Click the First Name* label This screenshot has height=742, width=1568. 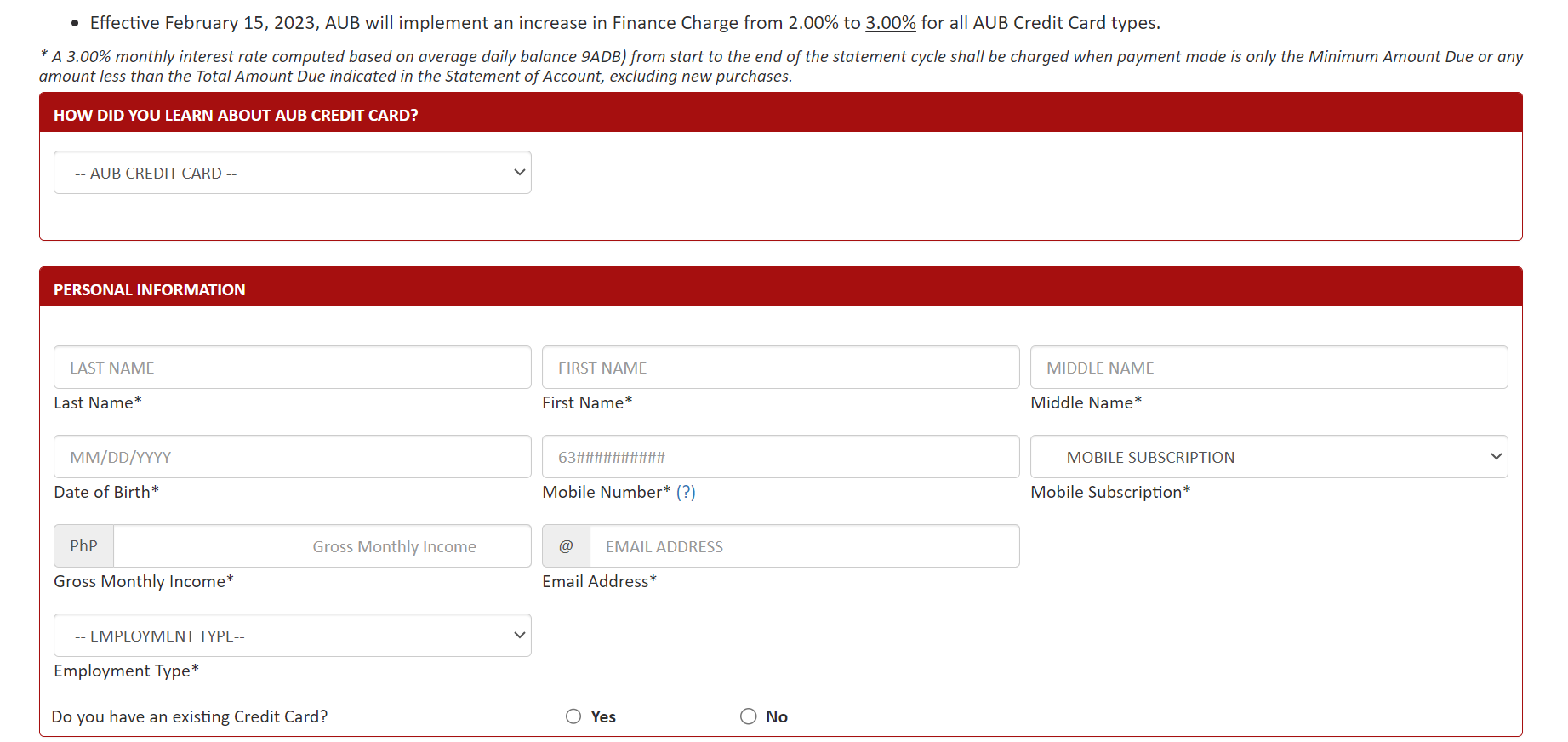pyautogui.click(x=587, y=402)
